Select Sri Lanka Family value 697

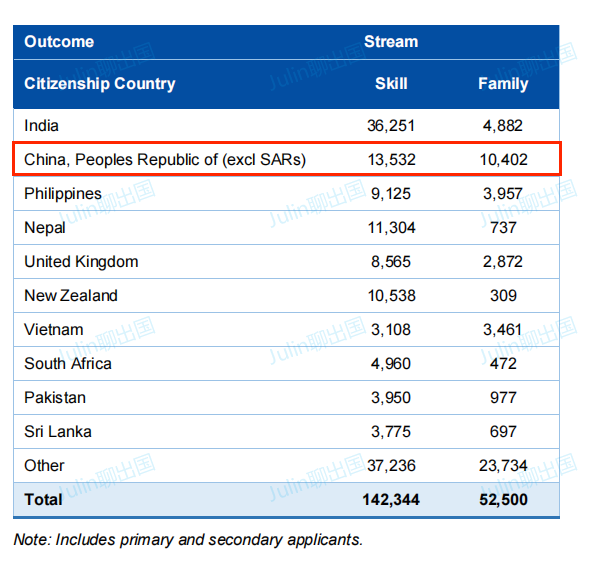click(503, 432)
